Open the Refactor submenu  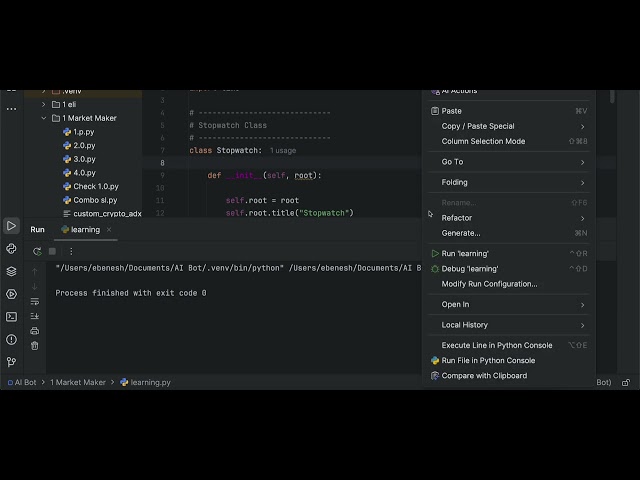point(509,218)
